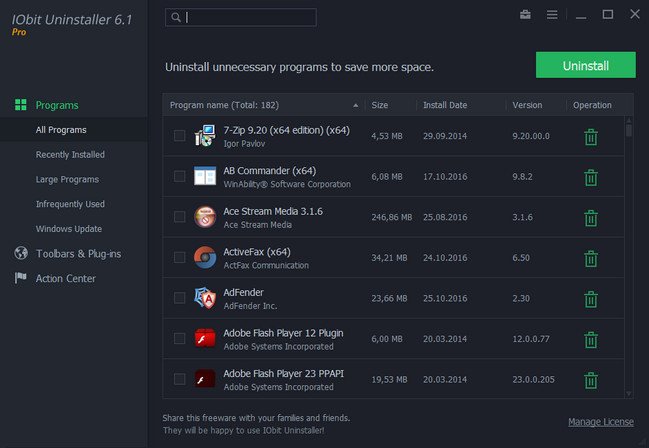Click the 7-Zip program icon
The width and height of the screenshot is (649, 448).
pos(205,135)
